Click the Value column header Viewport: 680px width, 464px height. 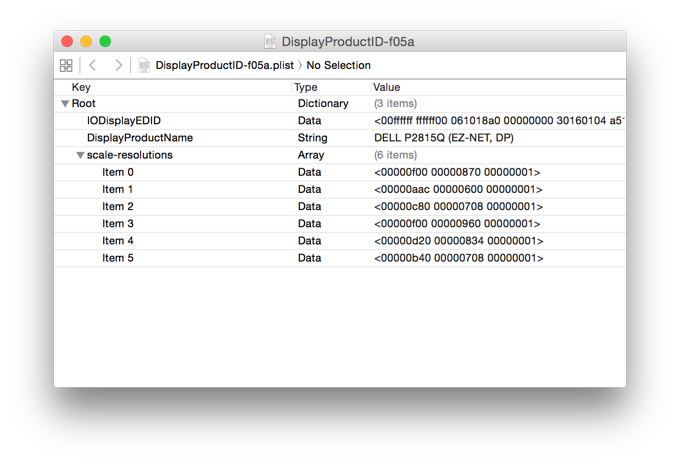pos(386,87)
